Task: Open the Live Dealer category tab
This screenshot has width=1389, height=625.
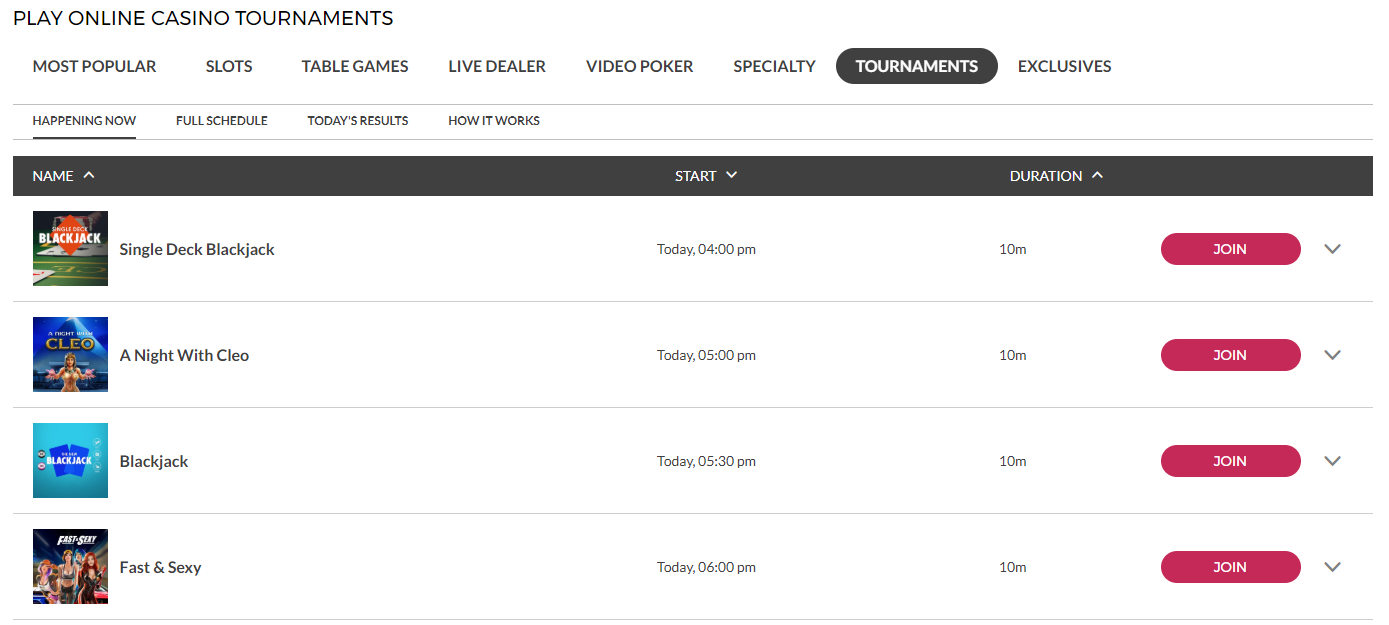Action: pos(497,66)
